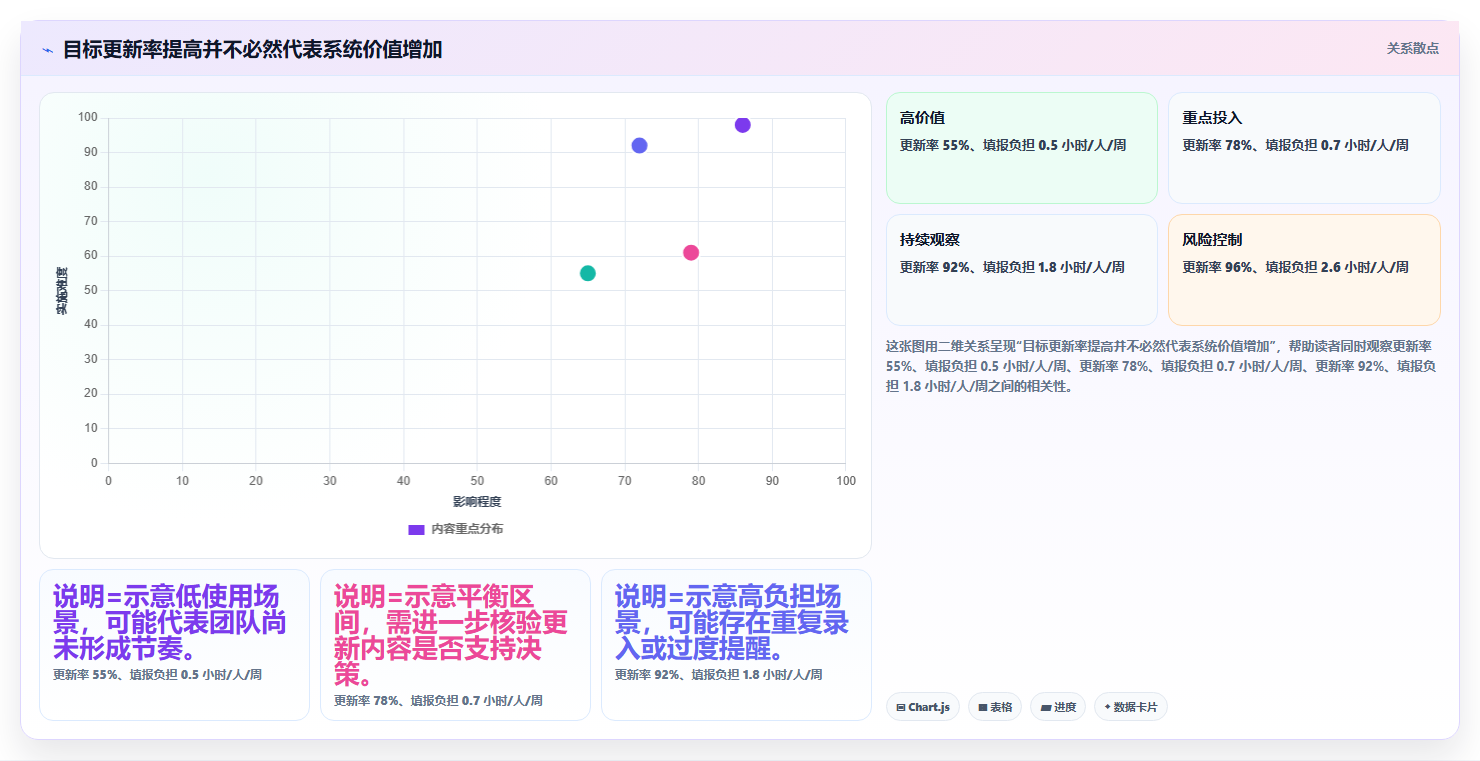Click the 影响程度 x-axis title

point(477,501)
